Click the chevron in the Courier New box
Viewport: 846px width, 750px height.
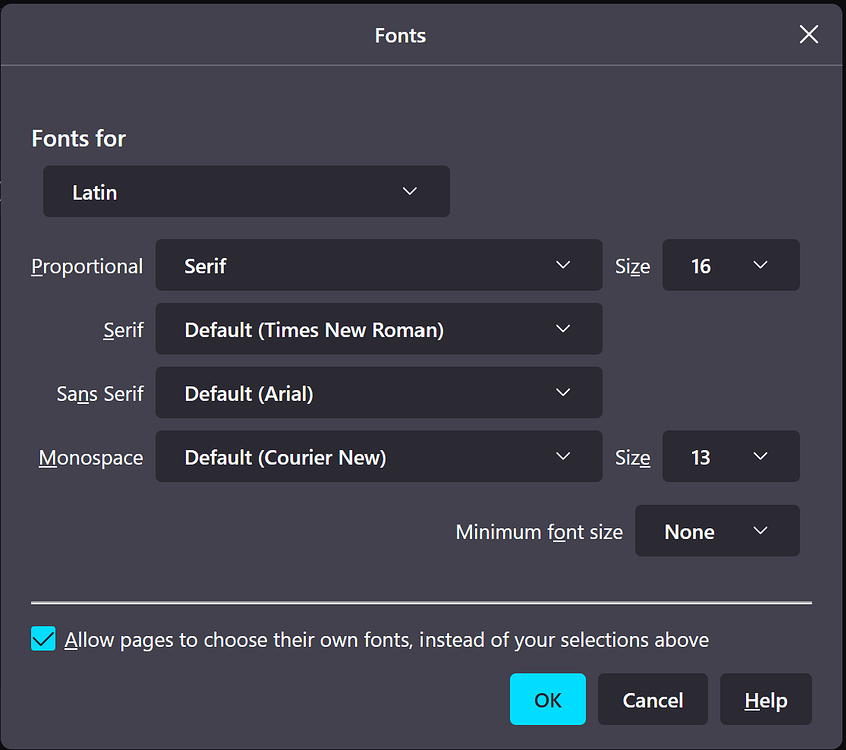pos(563,457)
